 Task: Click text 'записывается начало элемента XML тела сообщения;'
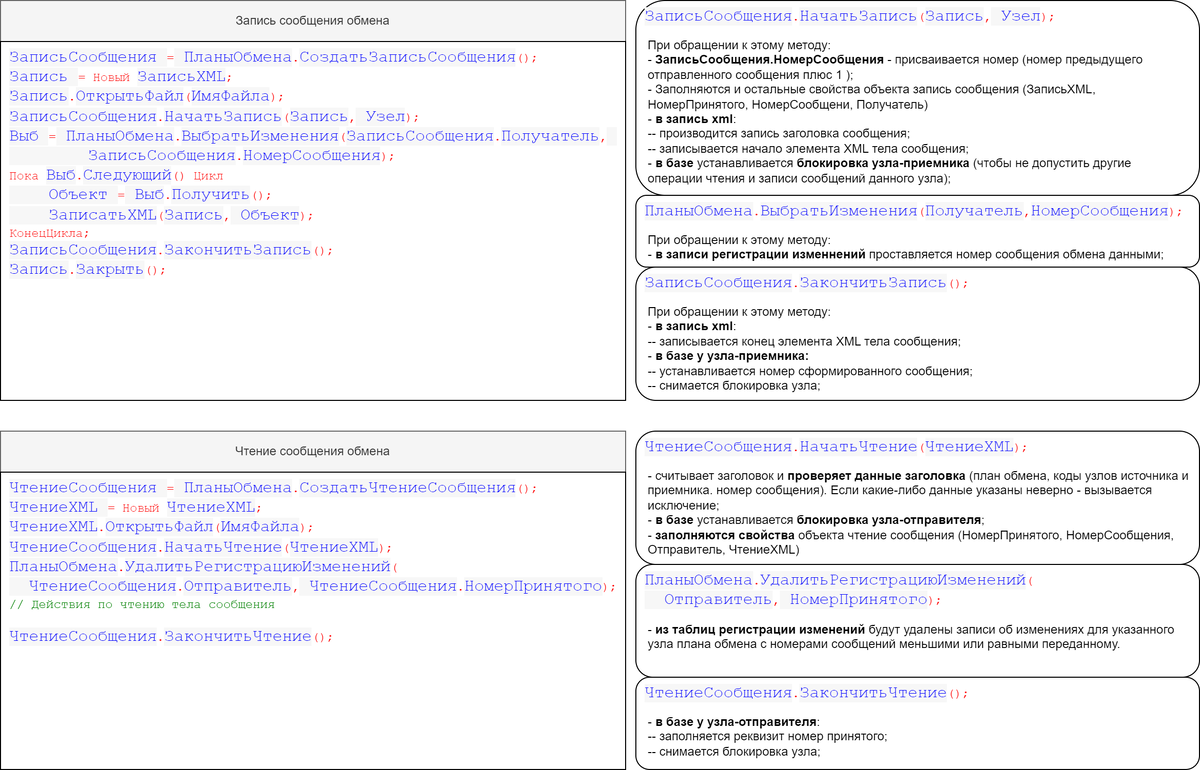(812, 148)
